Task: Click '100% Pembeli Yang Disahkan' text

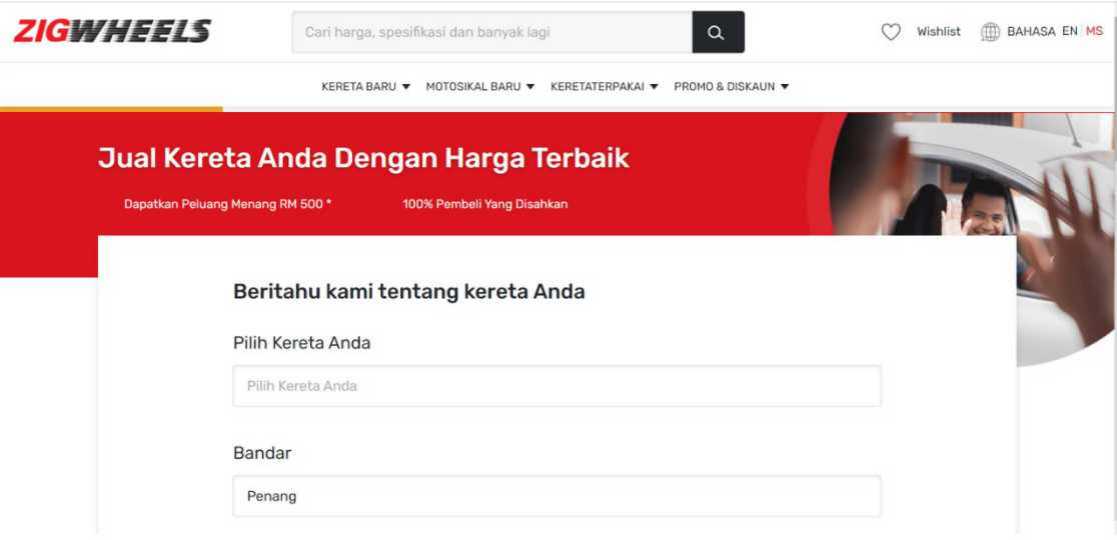Action: pyautogui.click(x=485, y=204)
